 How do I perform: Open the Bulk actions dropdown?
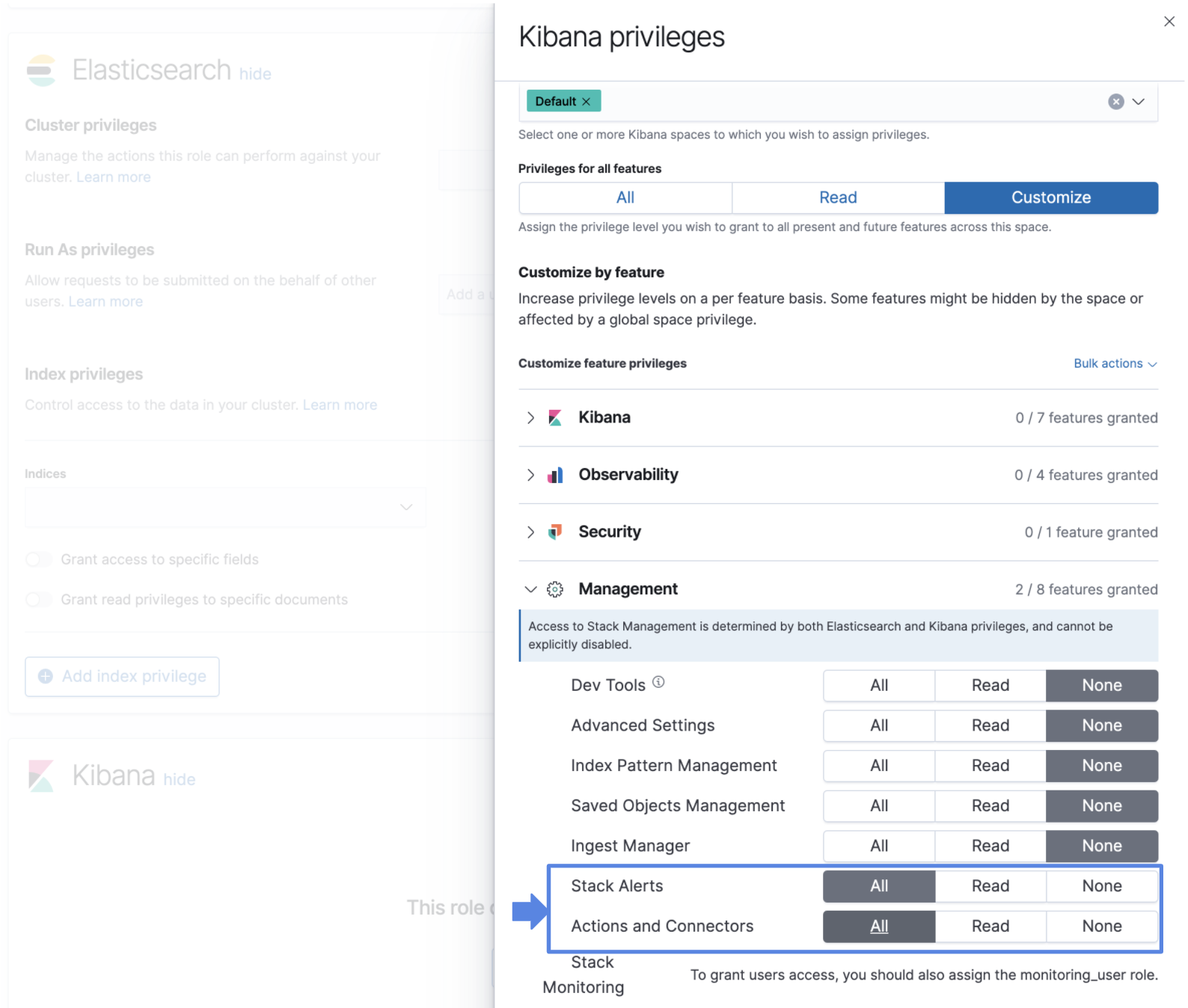point(1115,363)
